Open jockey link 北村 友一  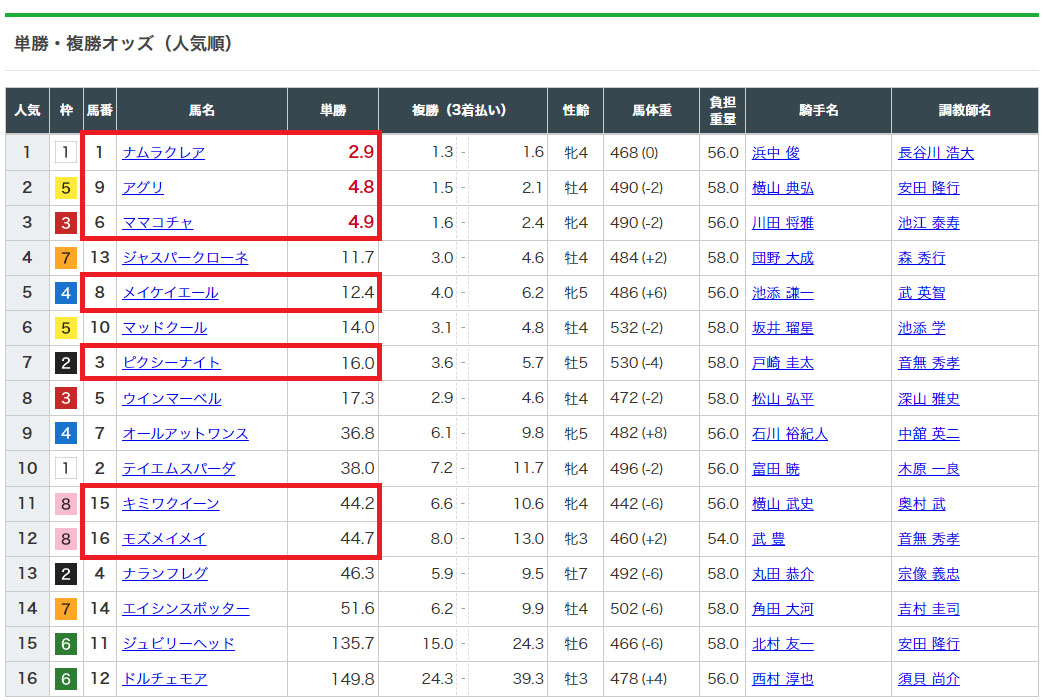click(783, 643)
